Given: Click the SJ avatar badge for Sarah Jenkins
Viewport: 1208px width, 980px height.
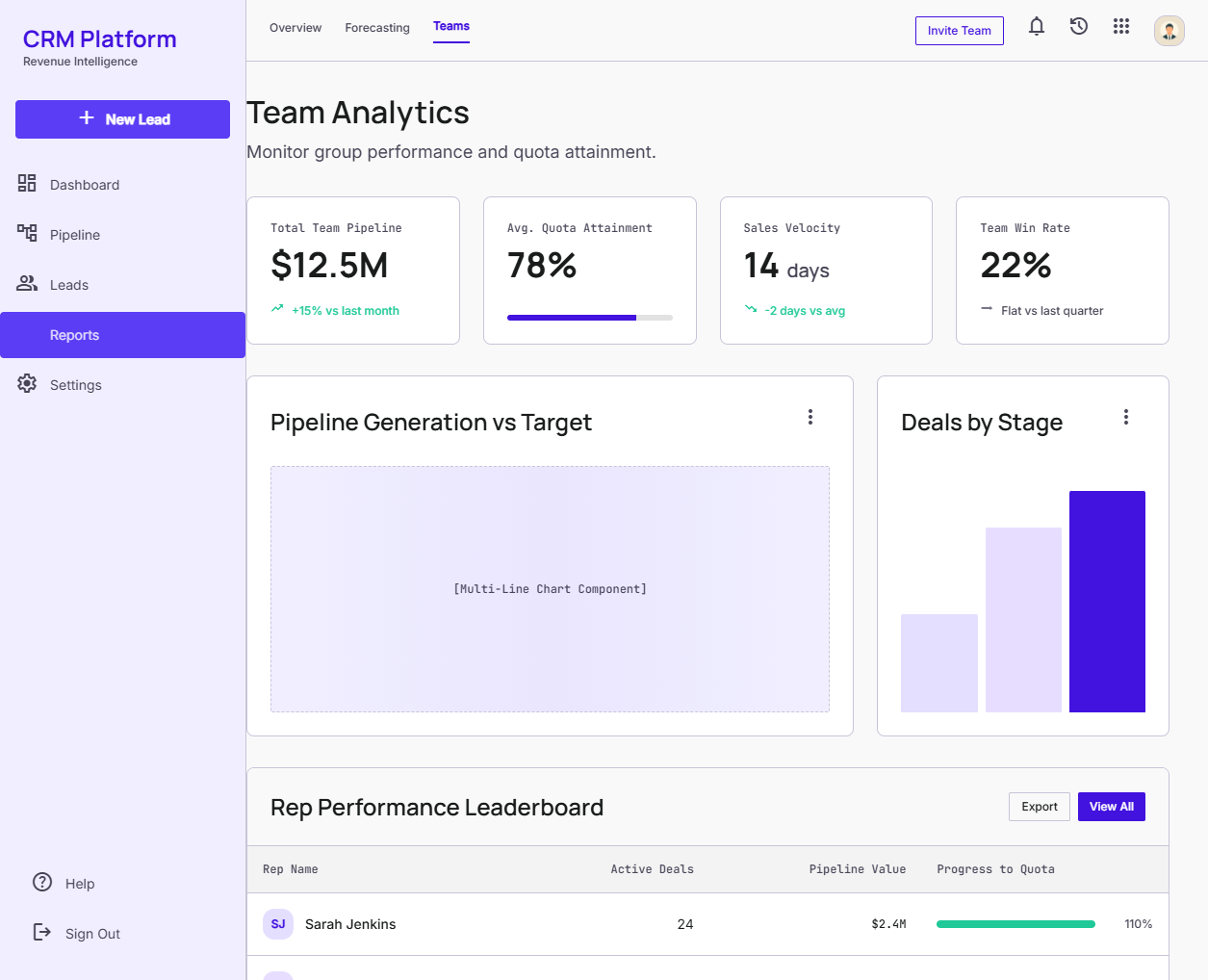Looking at the screenshot, I should point(278,924).
